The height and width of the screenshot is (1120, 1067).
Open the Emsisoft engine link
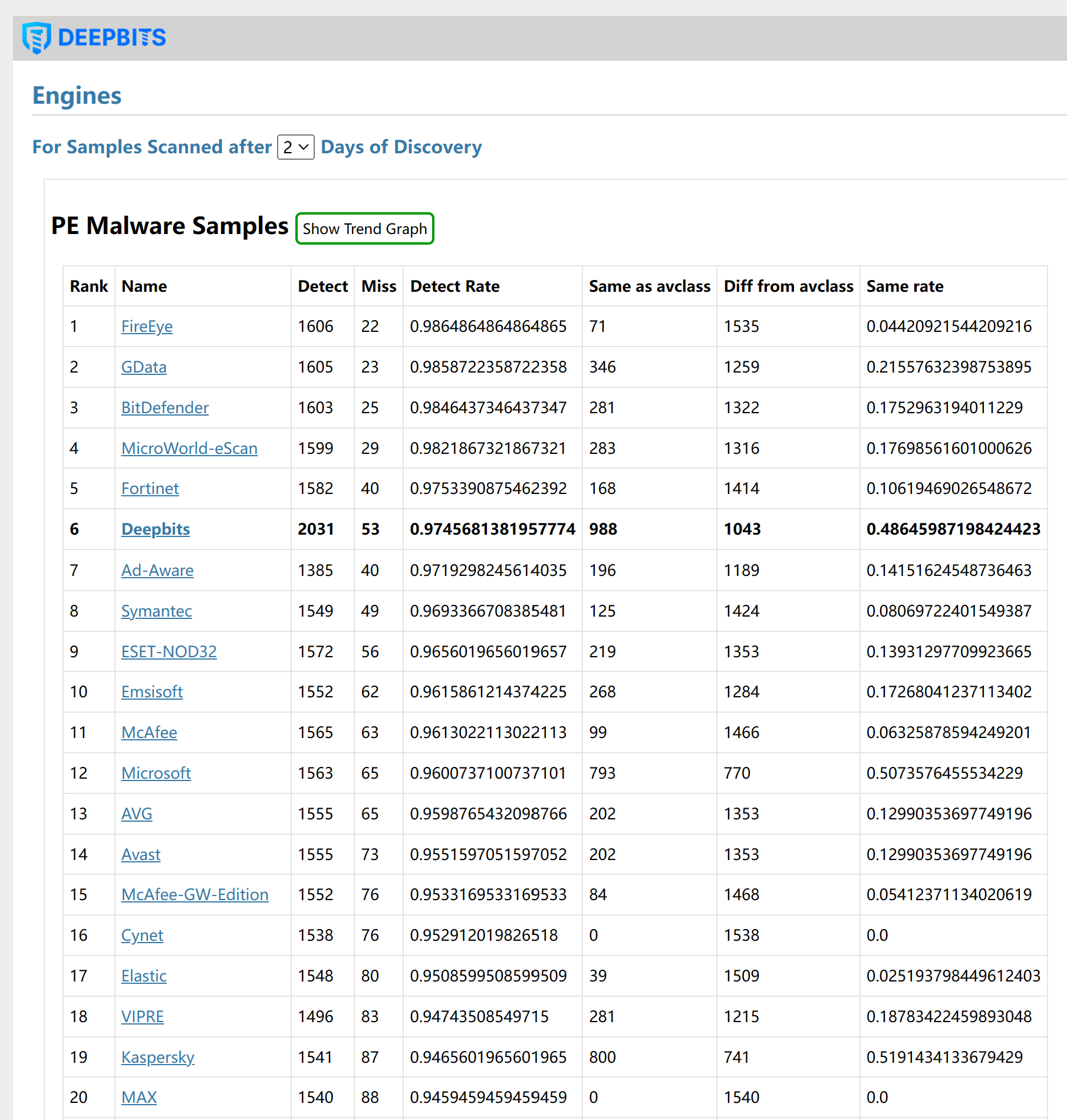tap(152, 691)
